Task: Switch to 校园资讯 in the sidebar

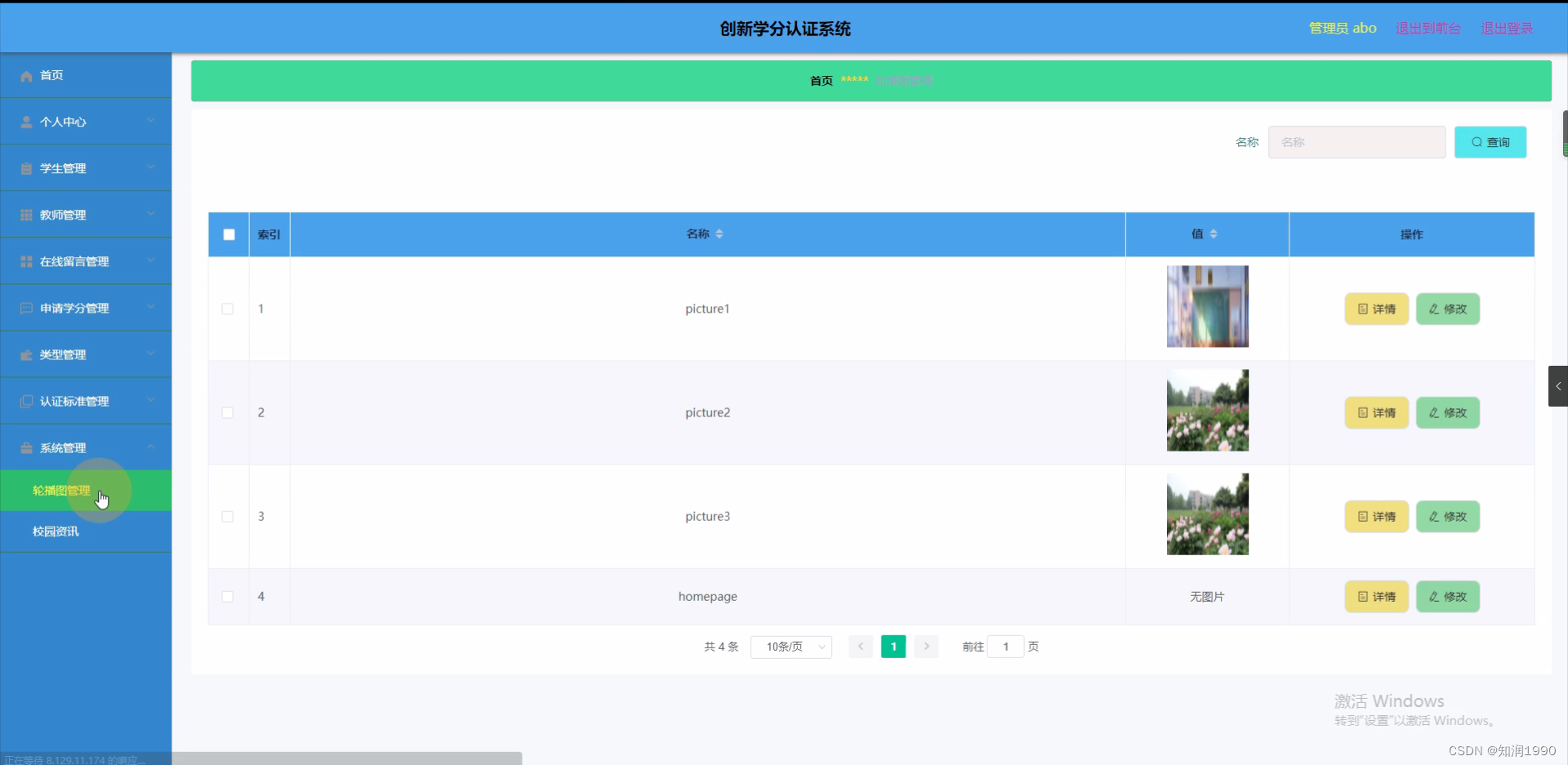Action: click(55, 531)
